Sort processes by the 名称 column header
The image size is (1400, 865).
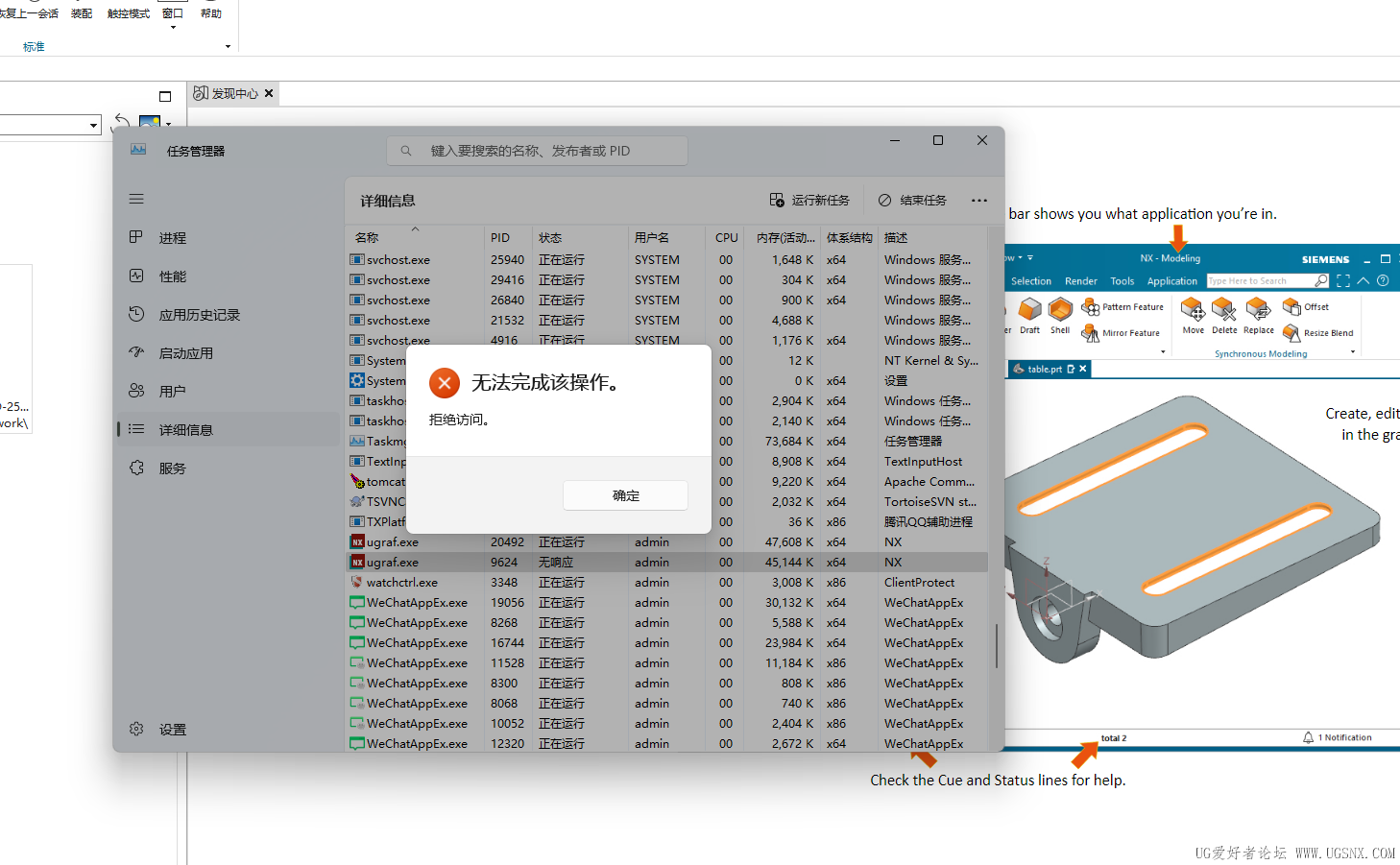pyautogui.click(x=367, y=237)
